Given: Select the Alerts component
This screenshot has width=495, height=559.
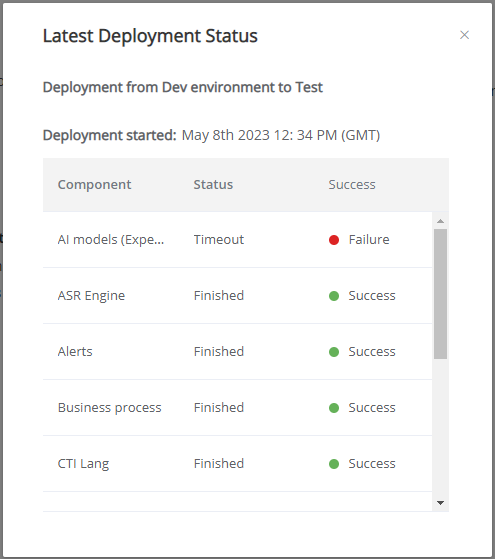Looking at the screenshot, I should 75,352.
